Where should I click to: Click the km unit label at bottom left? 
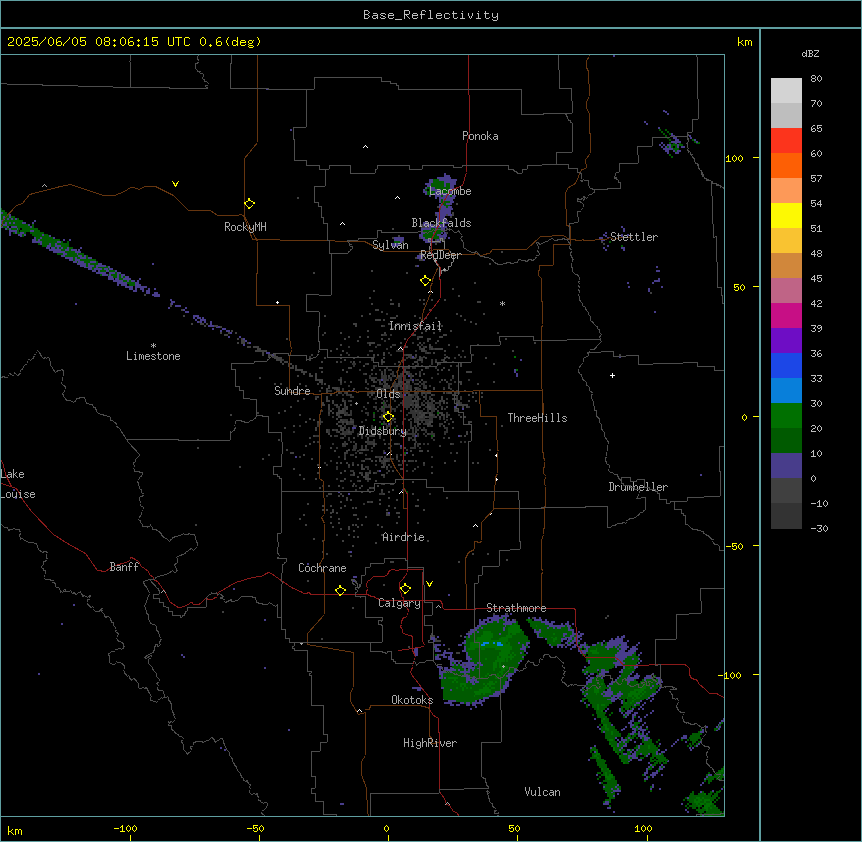pos(14,830)
